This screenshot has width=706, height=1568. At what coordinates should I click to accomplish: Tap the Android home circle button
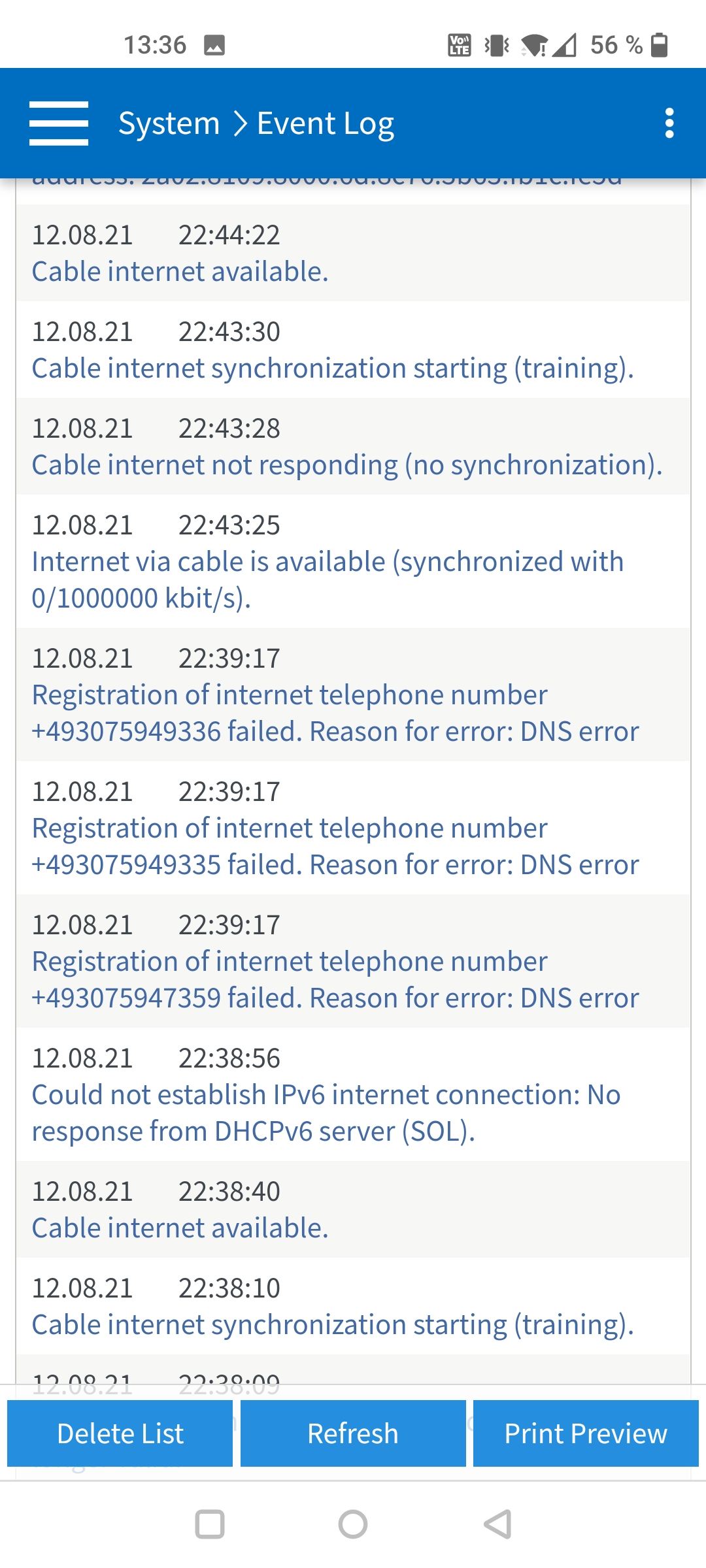click(353, 1524)
